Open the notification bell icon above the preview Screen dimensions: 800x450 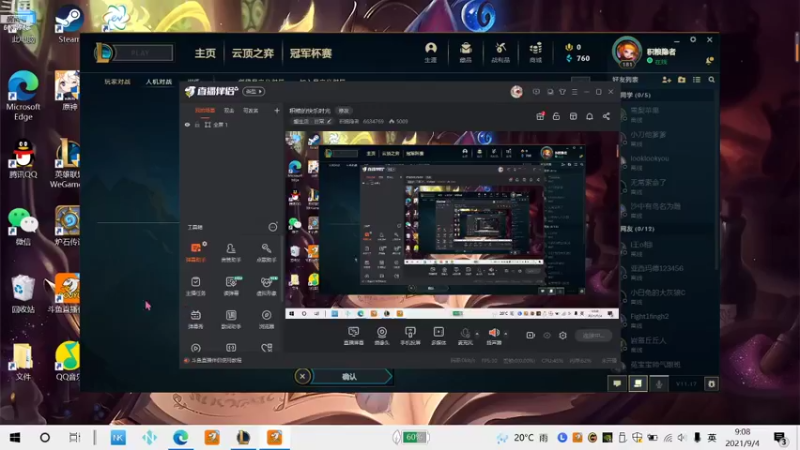pos(589,116)
